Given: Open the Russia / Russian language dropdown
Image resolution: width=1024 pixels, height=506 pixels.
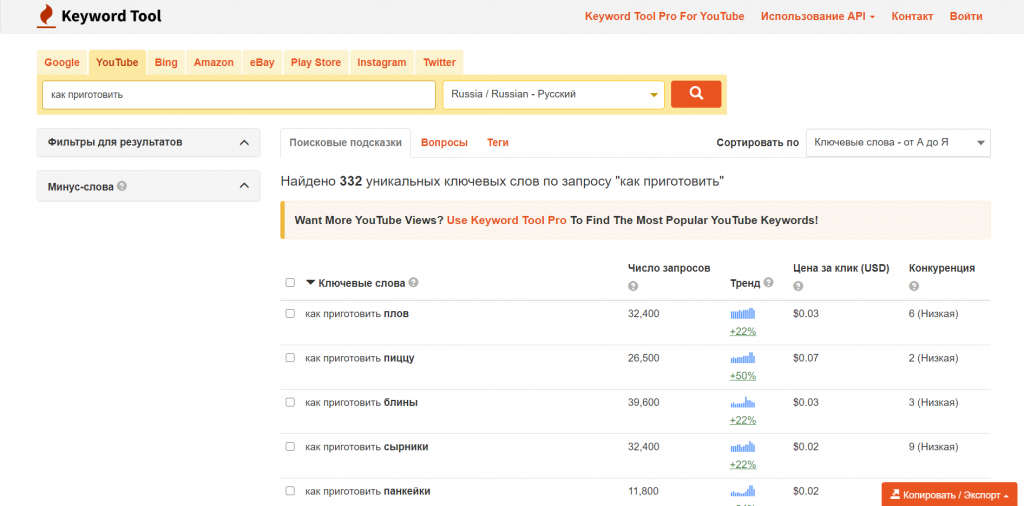Looking at the screenshot, I should (553, 95).
